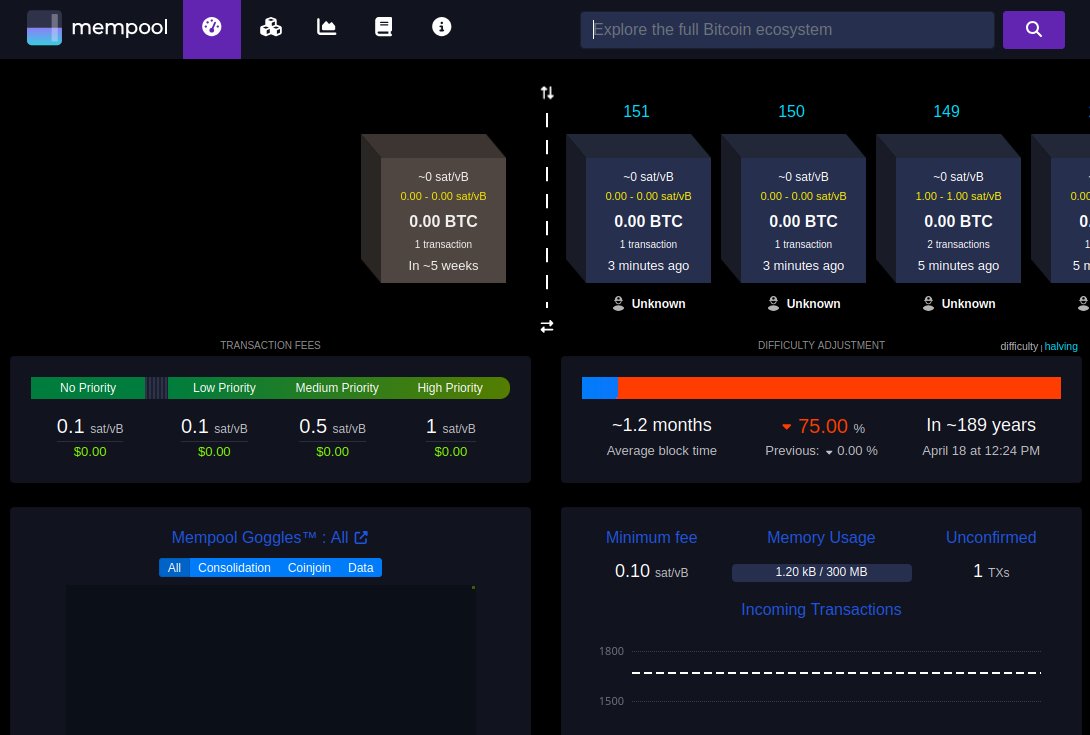Image resolution: width=1090 pixels, height=735 pixels.
Task: Click 1 sat/vB high priority fee value
Action: [x=450, y=427]
